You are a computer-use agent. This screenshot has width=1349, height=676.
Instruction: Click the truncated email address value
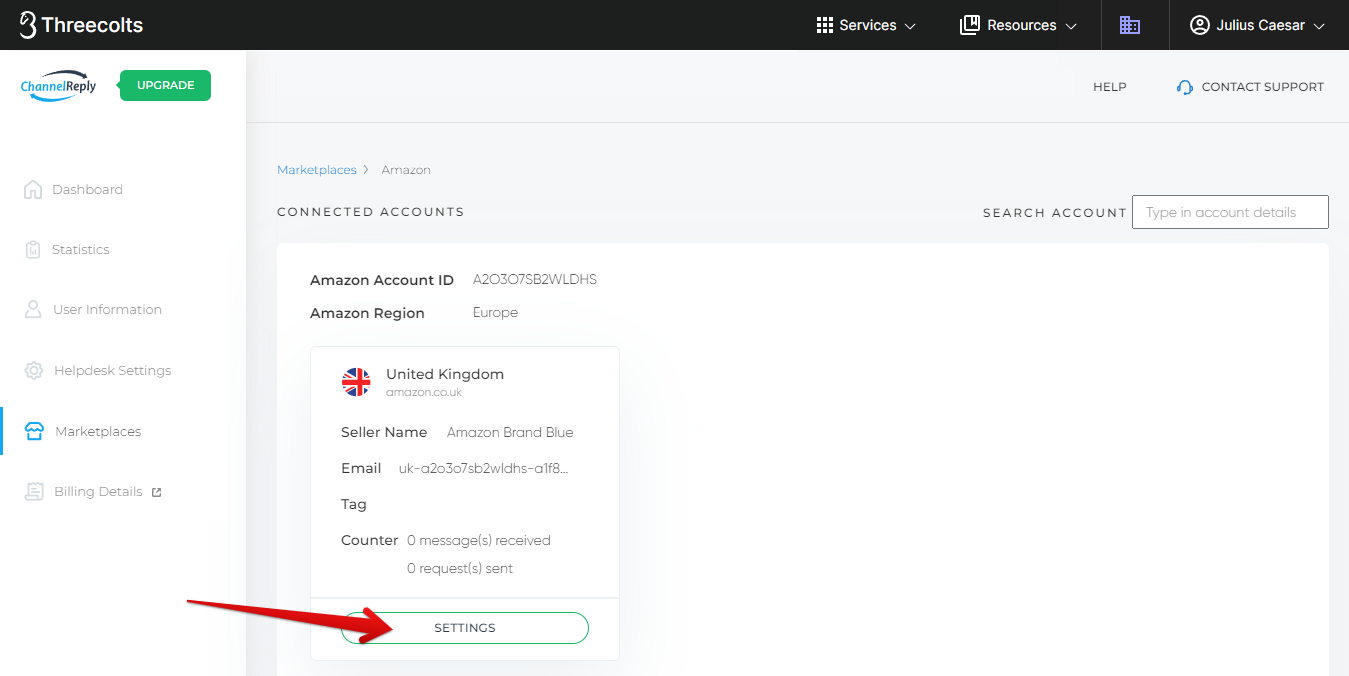tap(484, 468)
